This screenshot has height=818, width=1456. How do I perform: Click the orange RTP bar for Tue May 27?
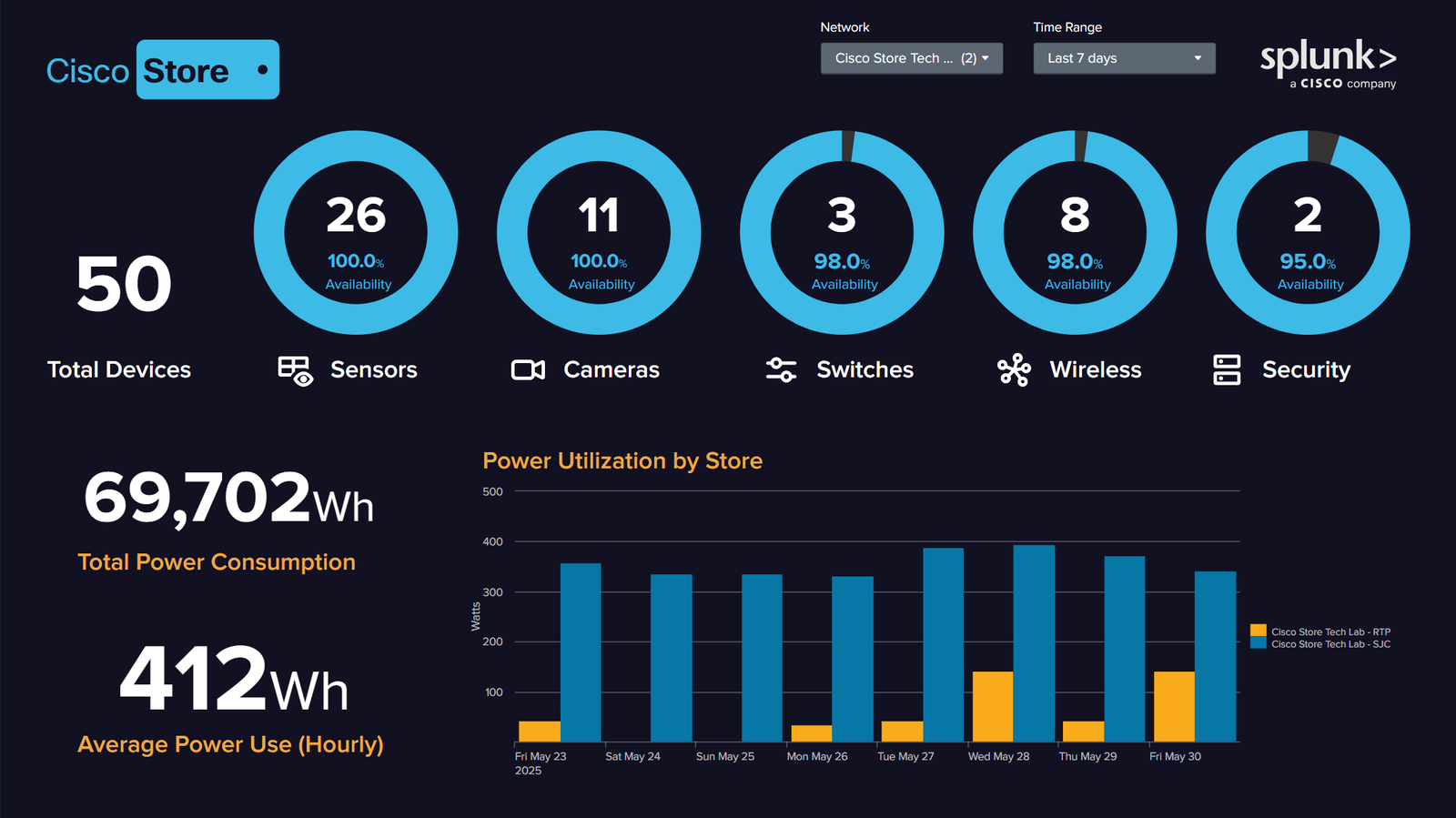pos(902,732)
